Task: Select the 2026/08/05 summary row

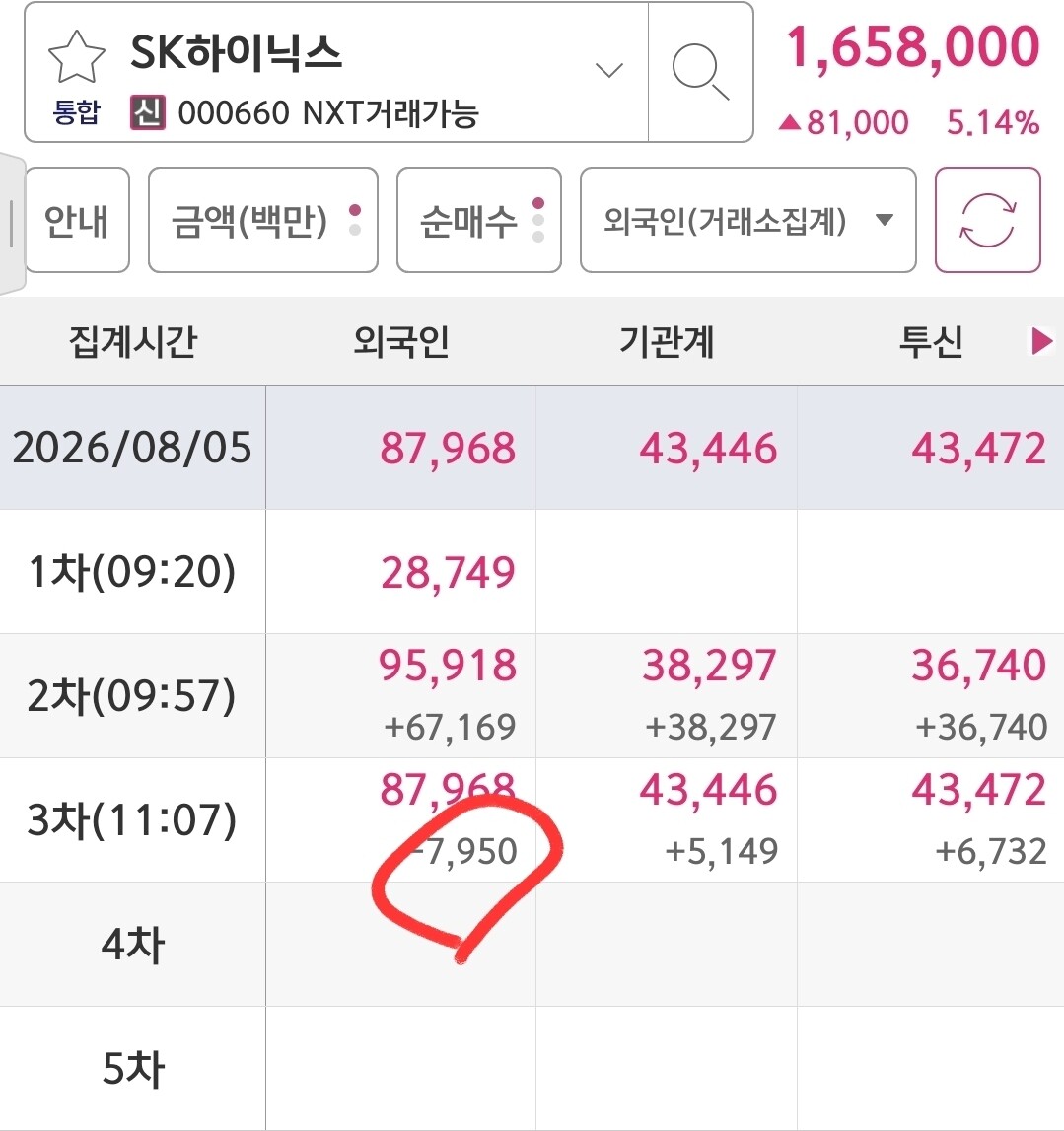Action: 532,448
